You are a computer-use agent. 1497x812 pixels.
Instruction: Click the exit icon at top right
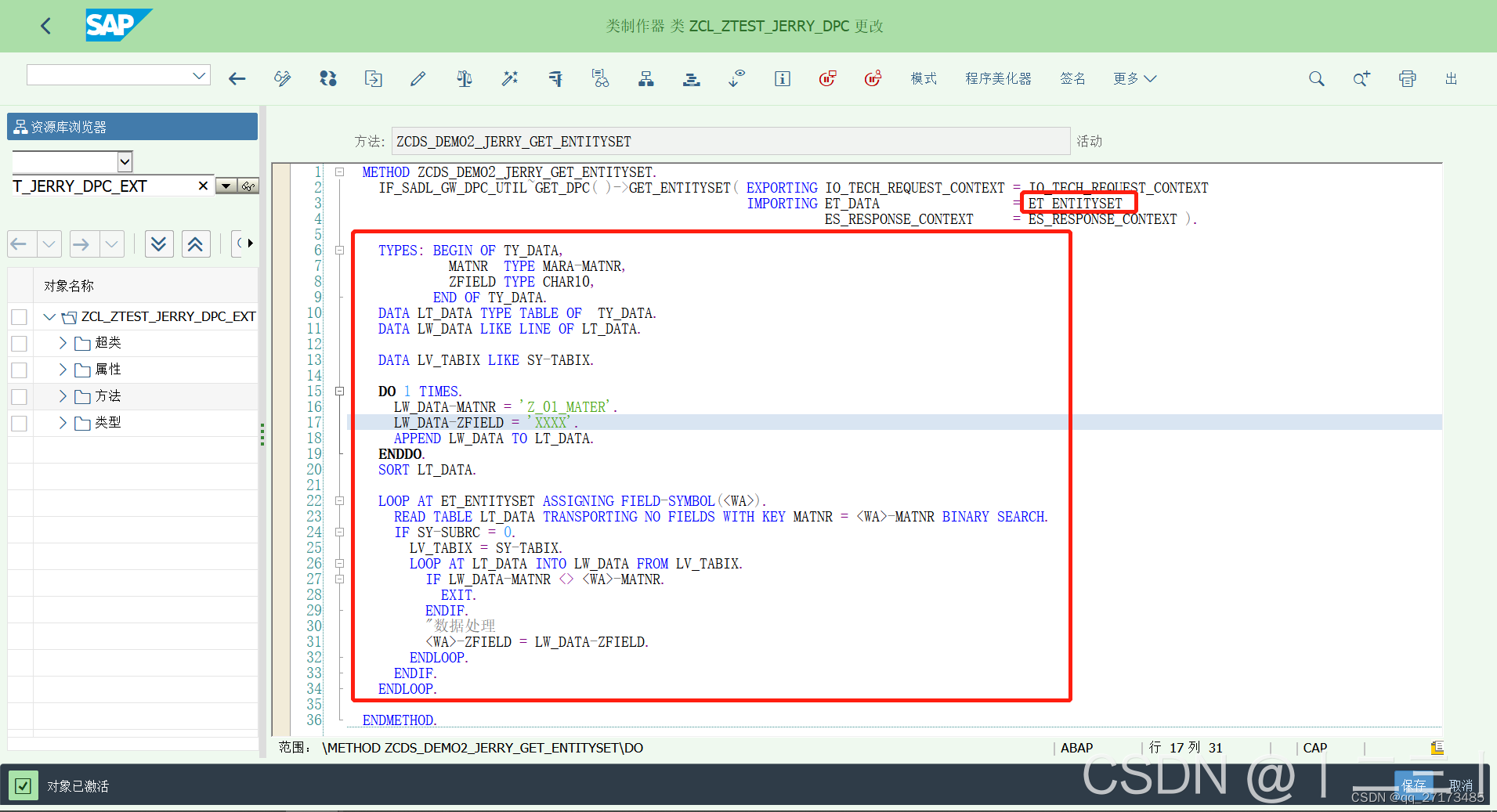click(1452, 78)
